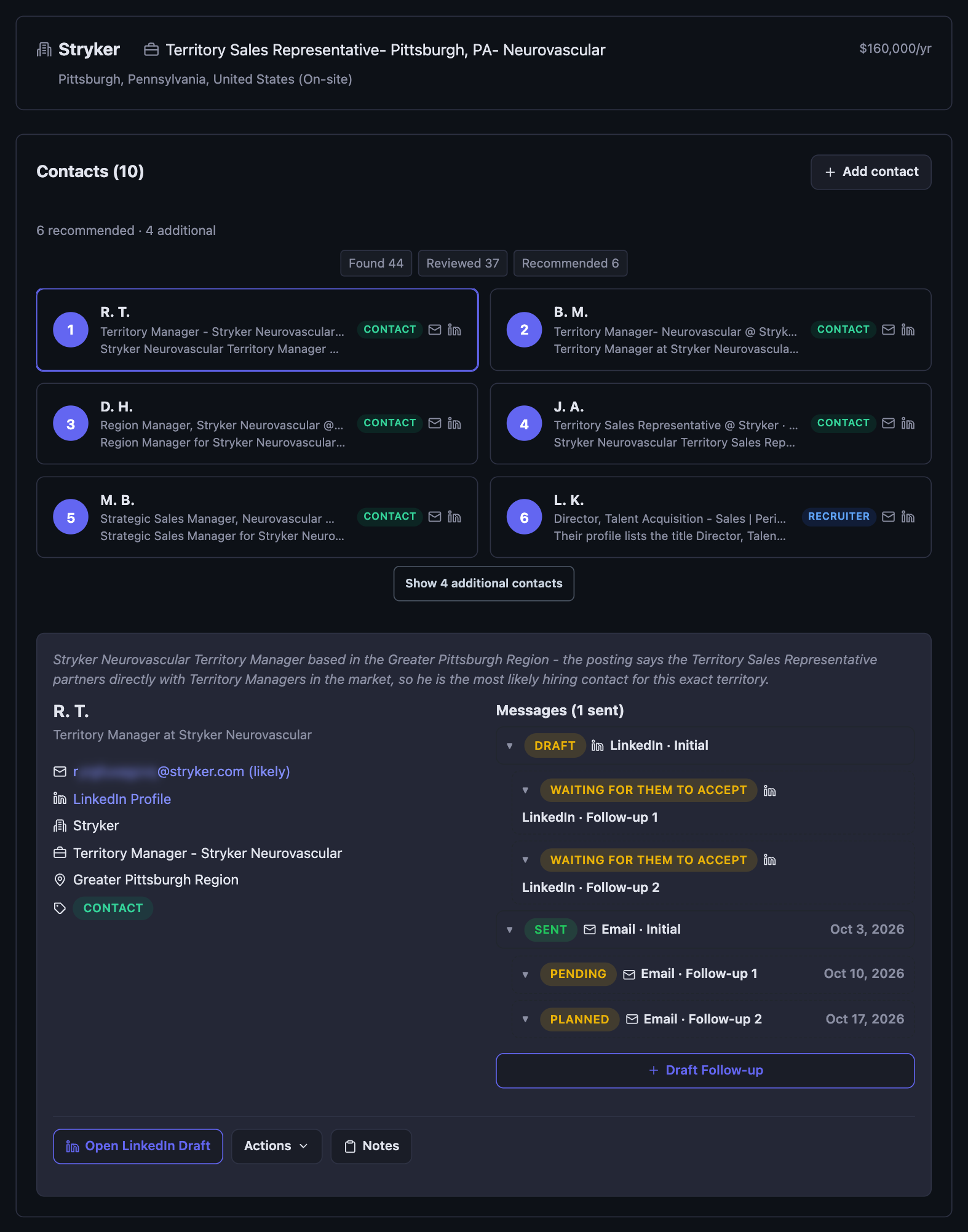
Task: Click the email icon on D. H.'s card
Action: point(435,423)
